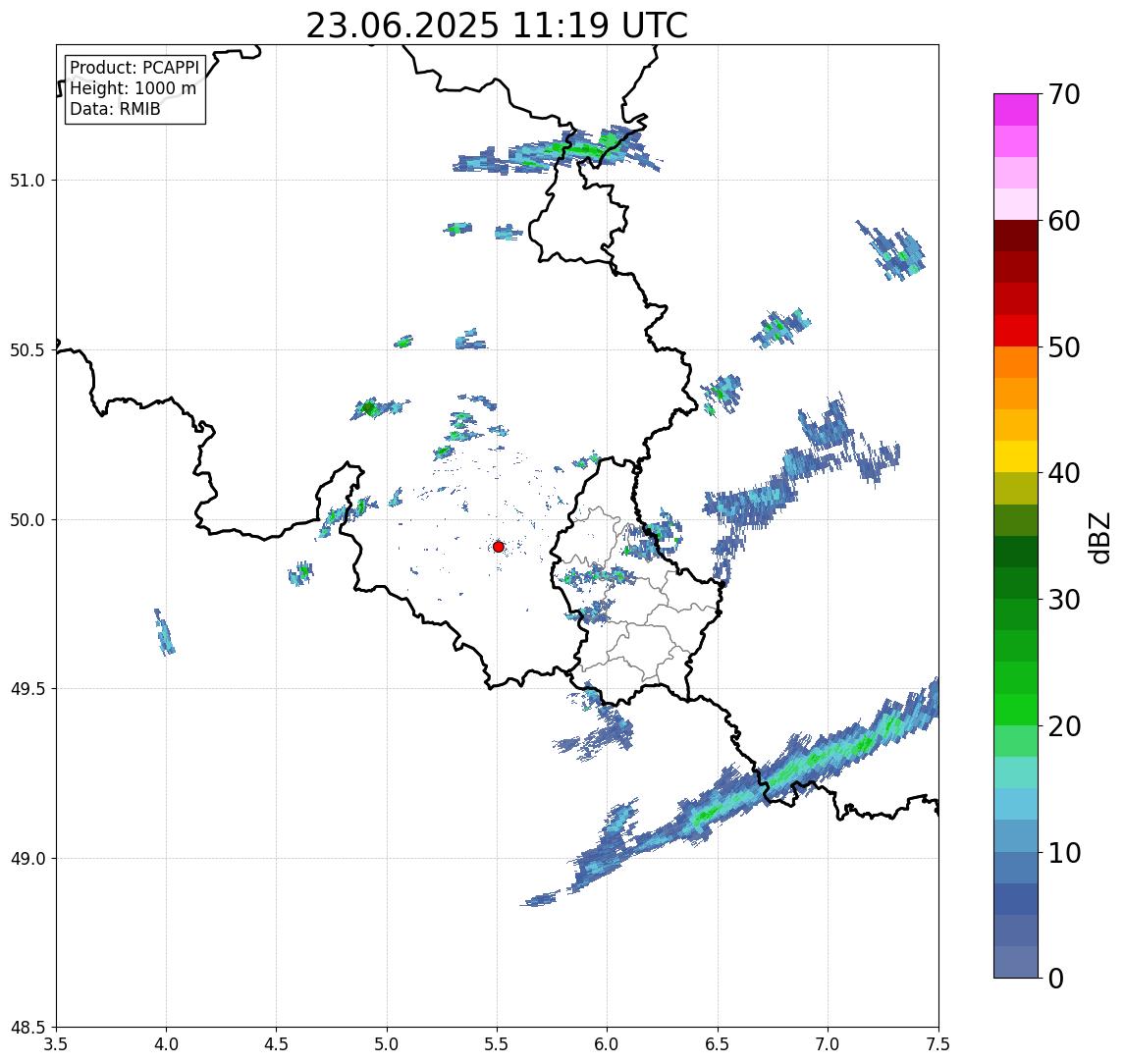Click the 'Product: PCAPPI' label
This screenshot has width=1124, height=1064.
(x=134, y=68)
